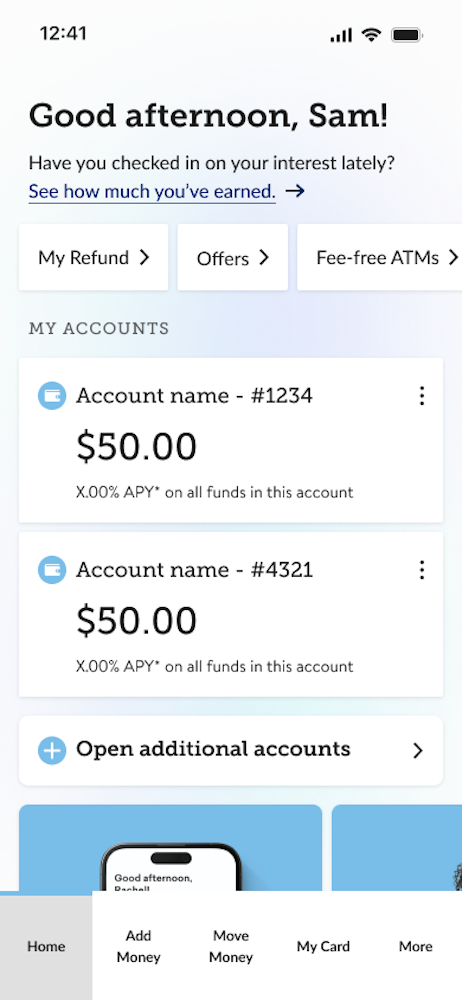Expand Open additional accounts chevron
Image resolution: width=462 pixels, height=1000 pixels.
coord(418,751)
